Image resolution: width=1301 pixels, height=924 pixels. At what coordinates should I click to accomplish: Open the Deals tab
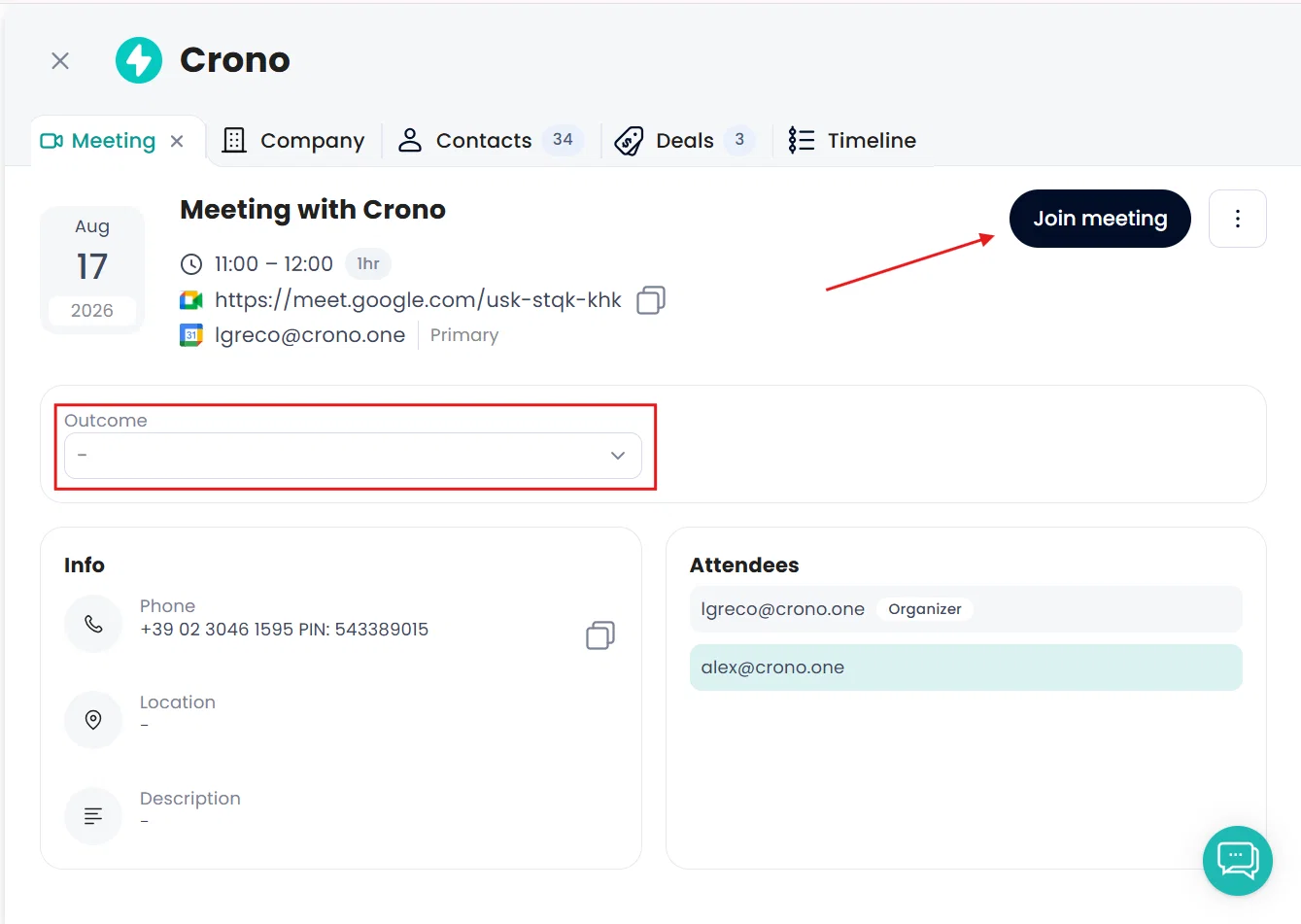pyautogui.click(x=684, y=141)
